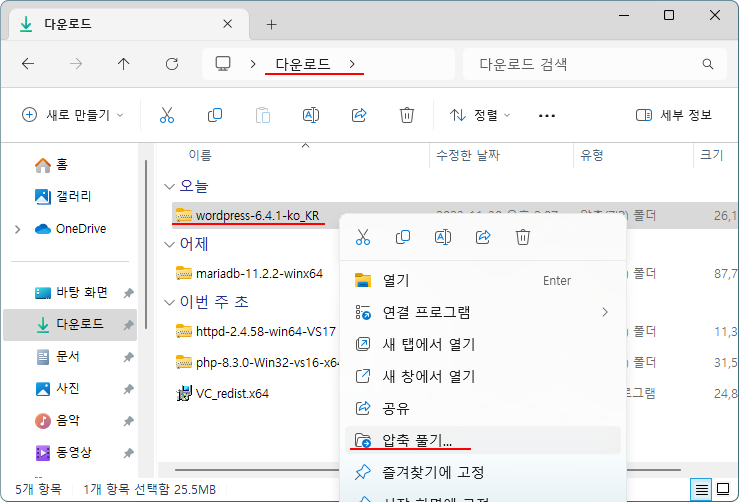Click the toolbar Delete trash icon
Image resolution: width=739 pixels, height=502 pixels.
(407, 115)
